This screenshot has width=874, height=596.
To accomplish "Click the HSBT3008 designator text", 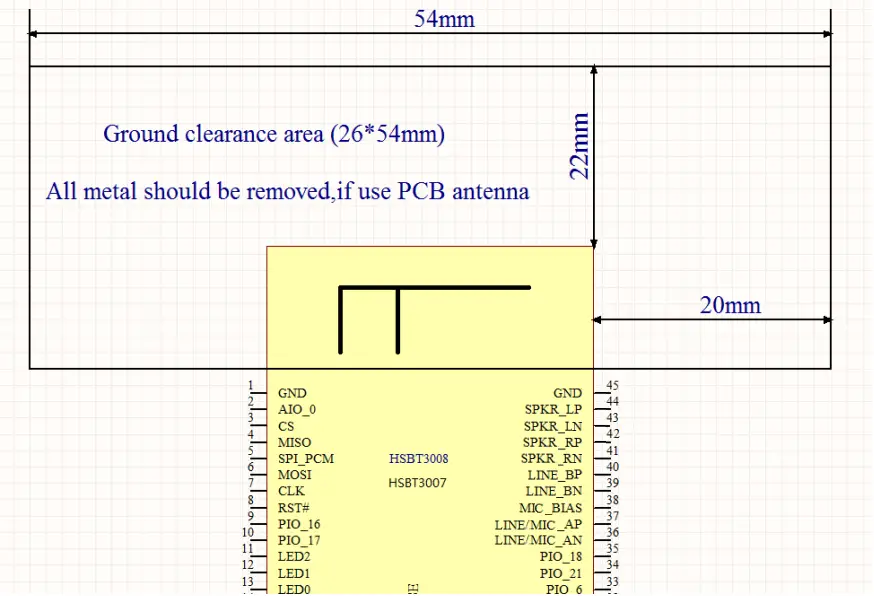I will pos(420,458).
